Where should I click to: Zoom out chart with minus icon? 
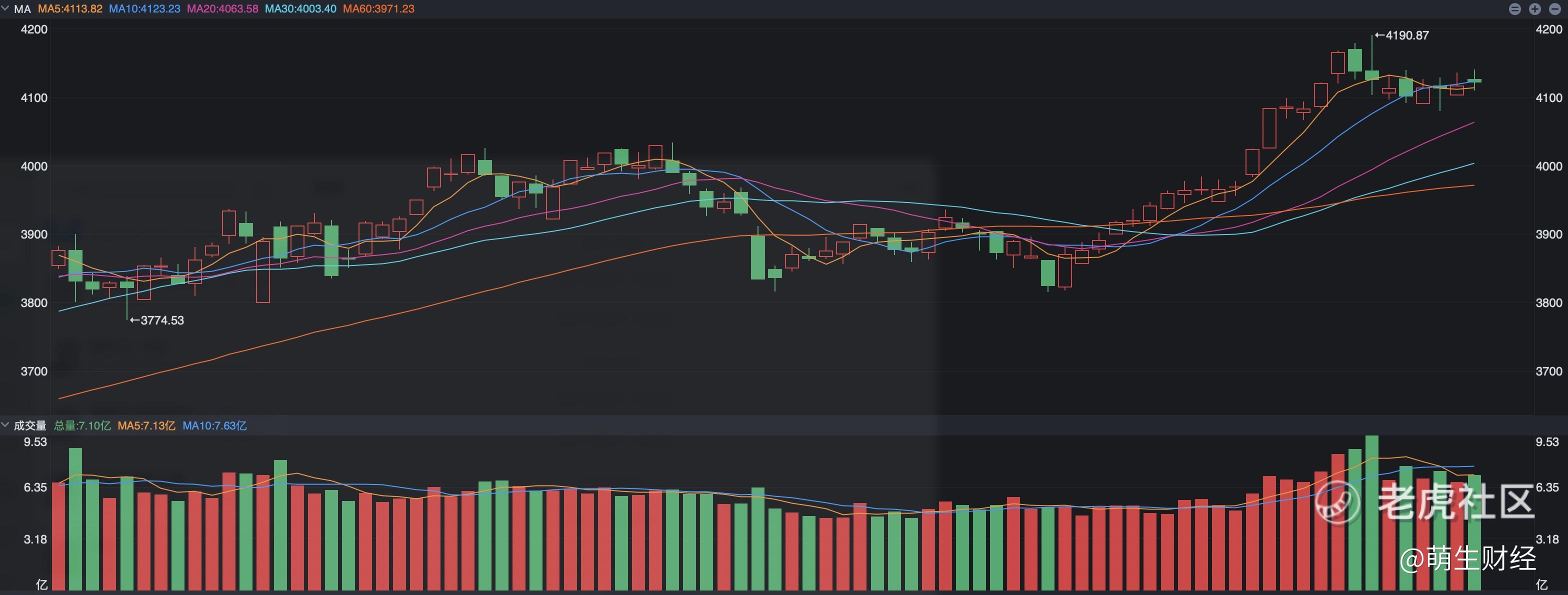tap(1554, 8)
